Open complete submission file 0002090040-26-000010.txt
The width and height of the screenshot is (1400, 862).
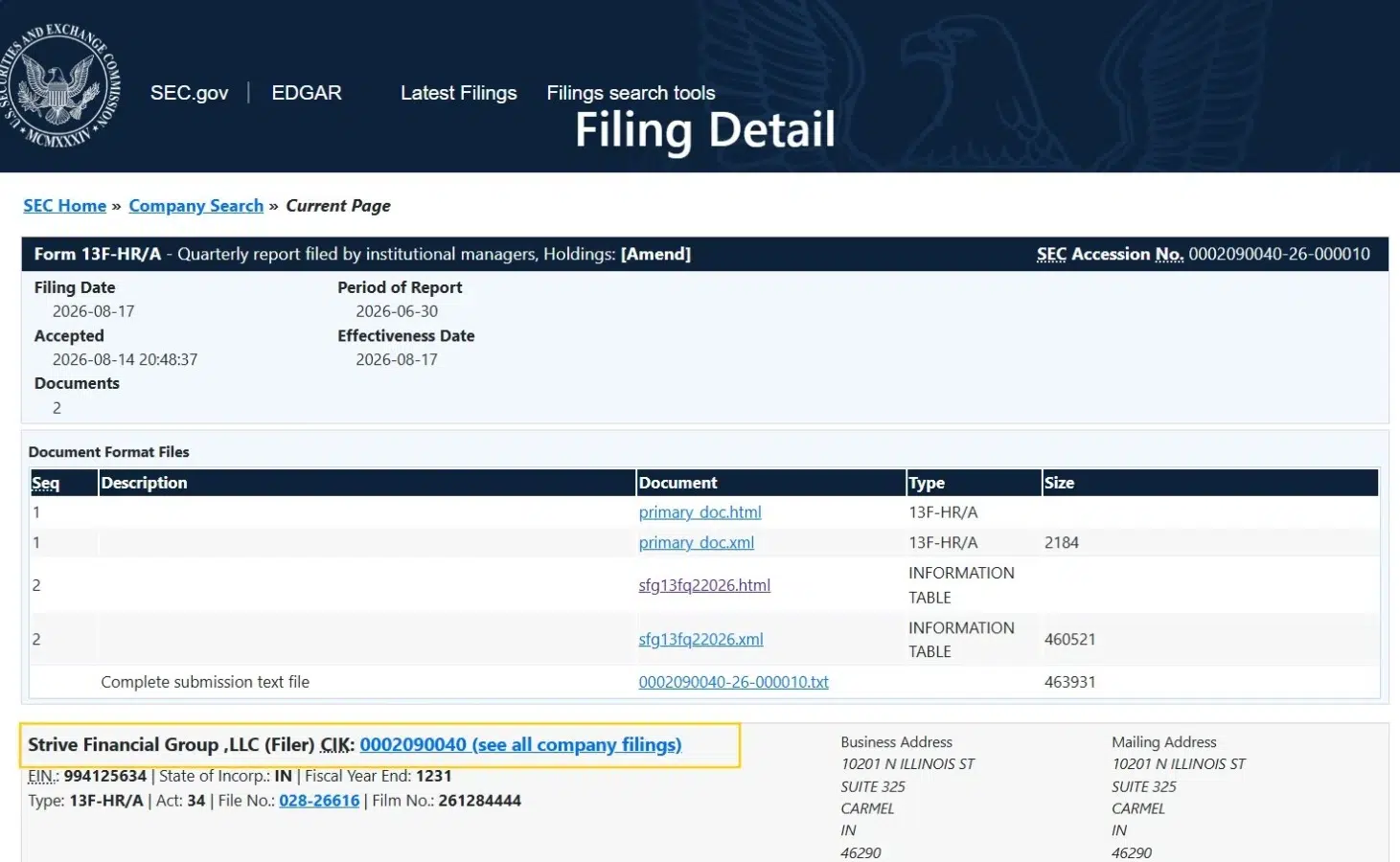tap(733, 682)
